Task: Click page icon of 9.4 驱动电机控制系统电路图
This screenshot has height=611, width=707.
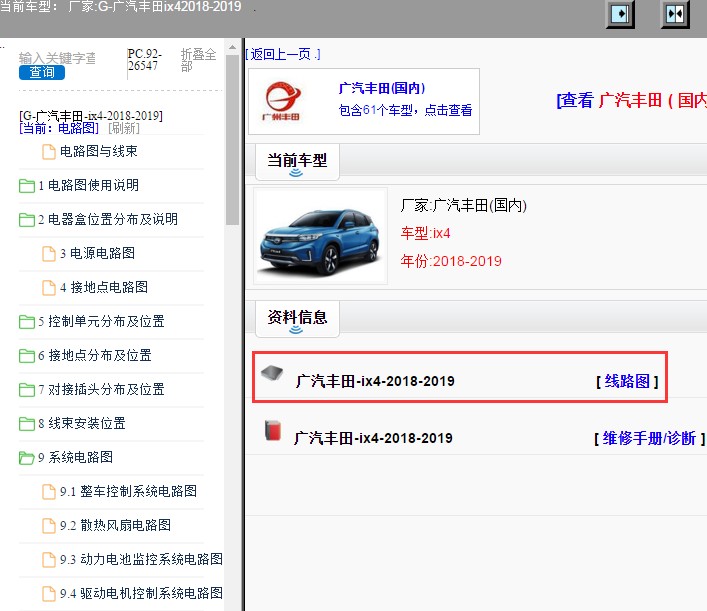Action: 49,594
